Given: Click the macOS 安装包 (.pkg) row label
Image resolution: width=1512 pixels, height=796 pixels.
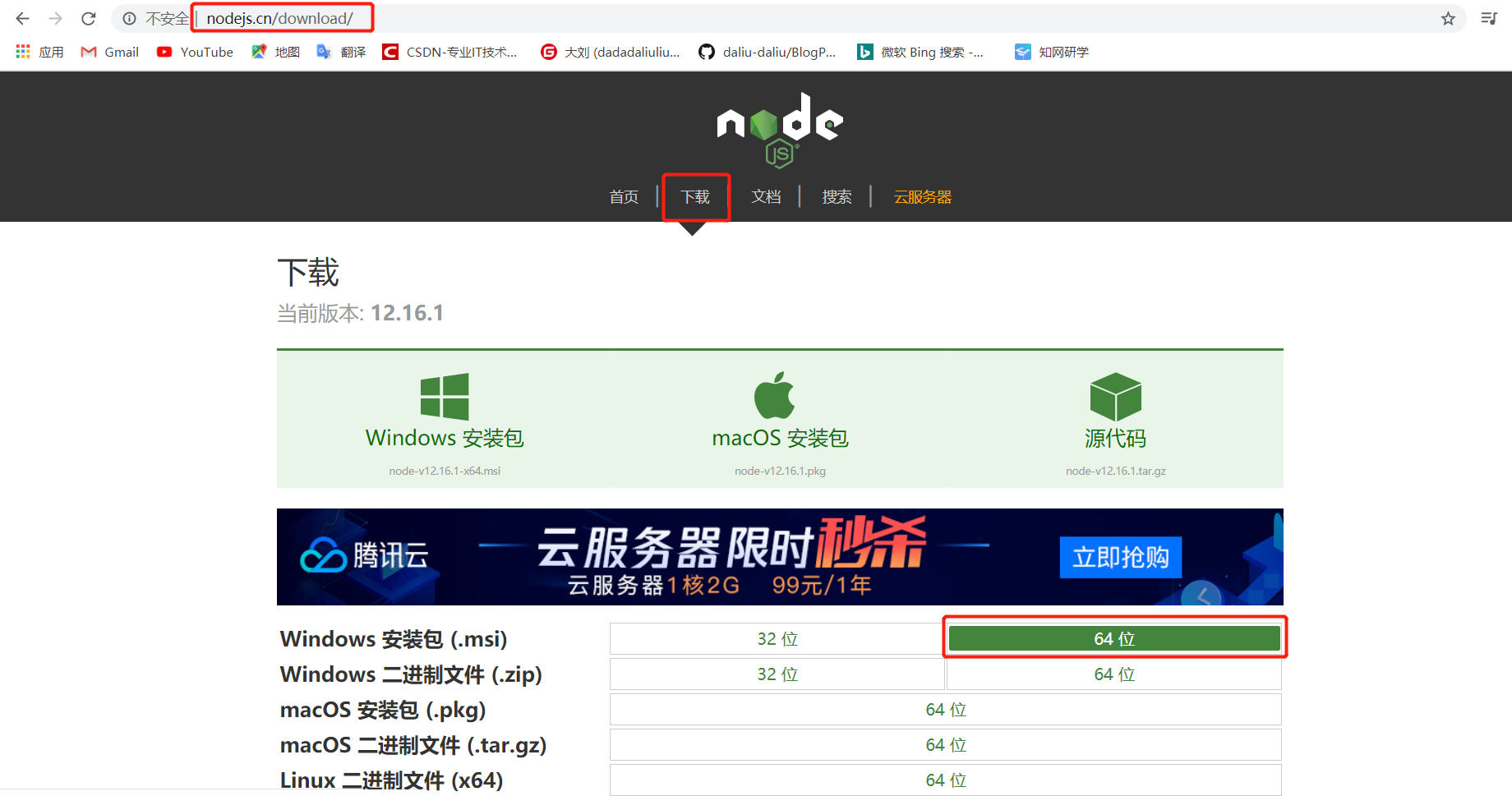Looking at the screenshot, I should [x=383, y=710].
